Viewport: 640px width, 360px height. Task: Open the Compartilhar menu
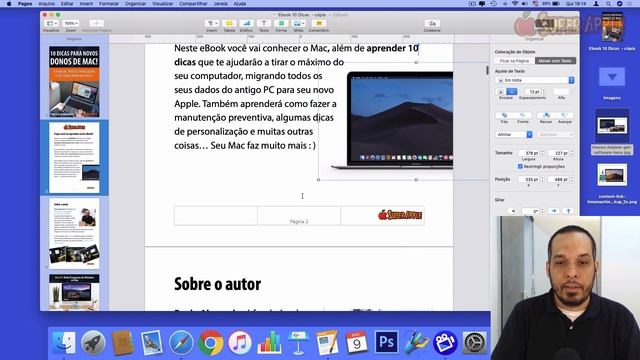[x=193, y=4]
